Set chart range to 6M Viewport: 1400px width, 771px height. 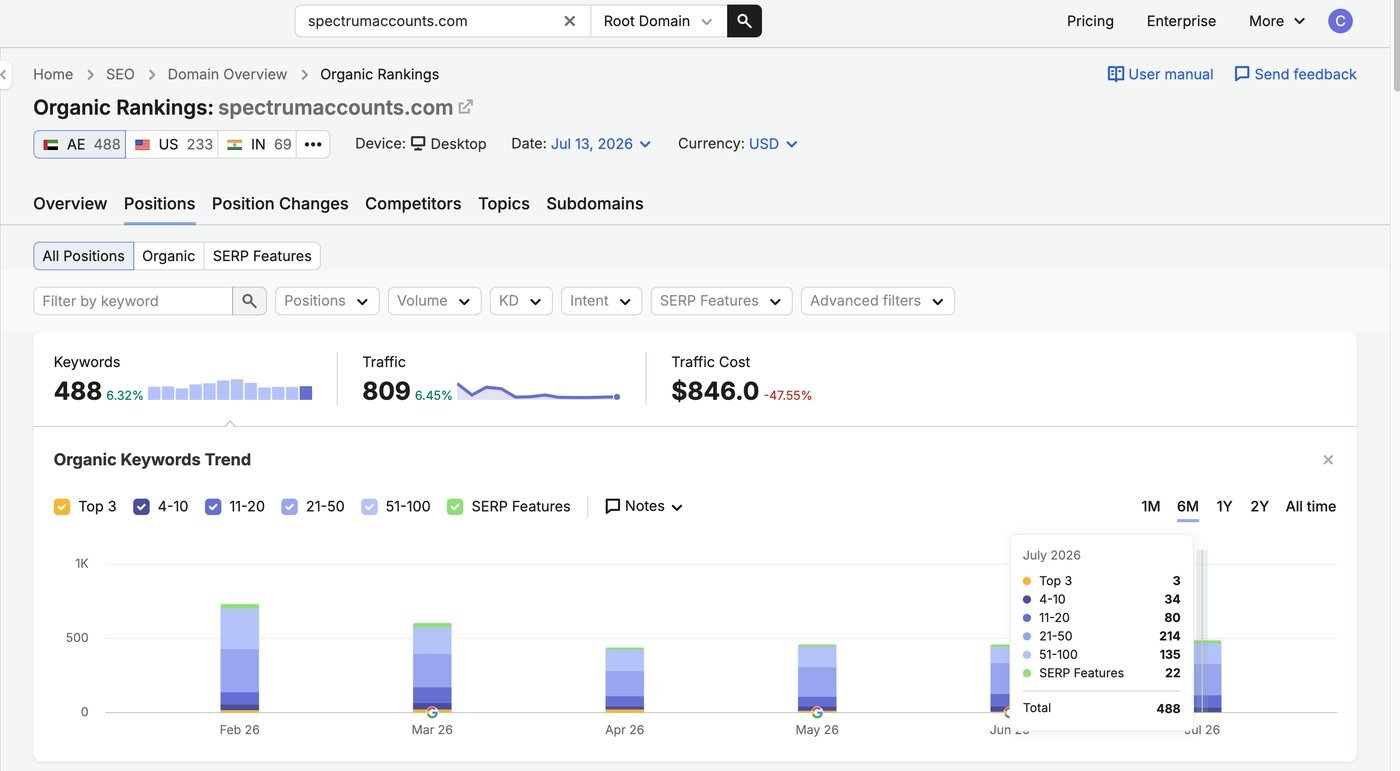tap(1188, 507)
